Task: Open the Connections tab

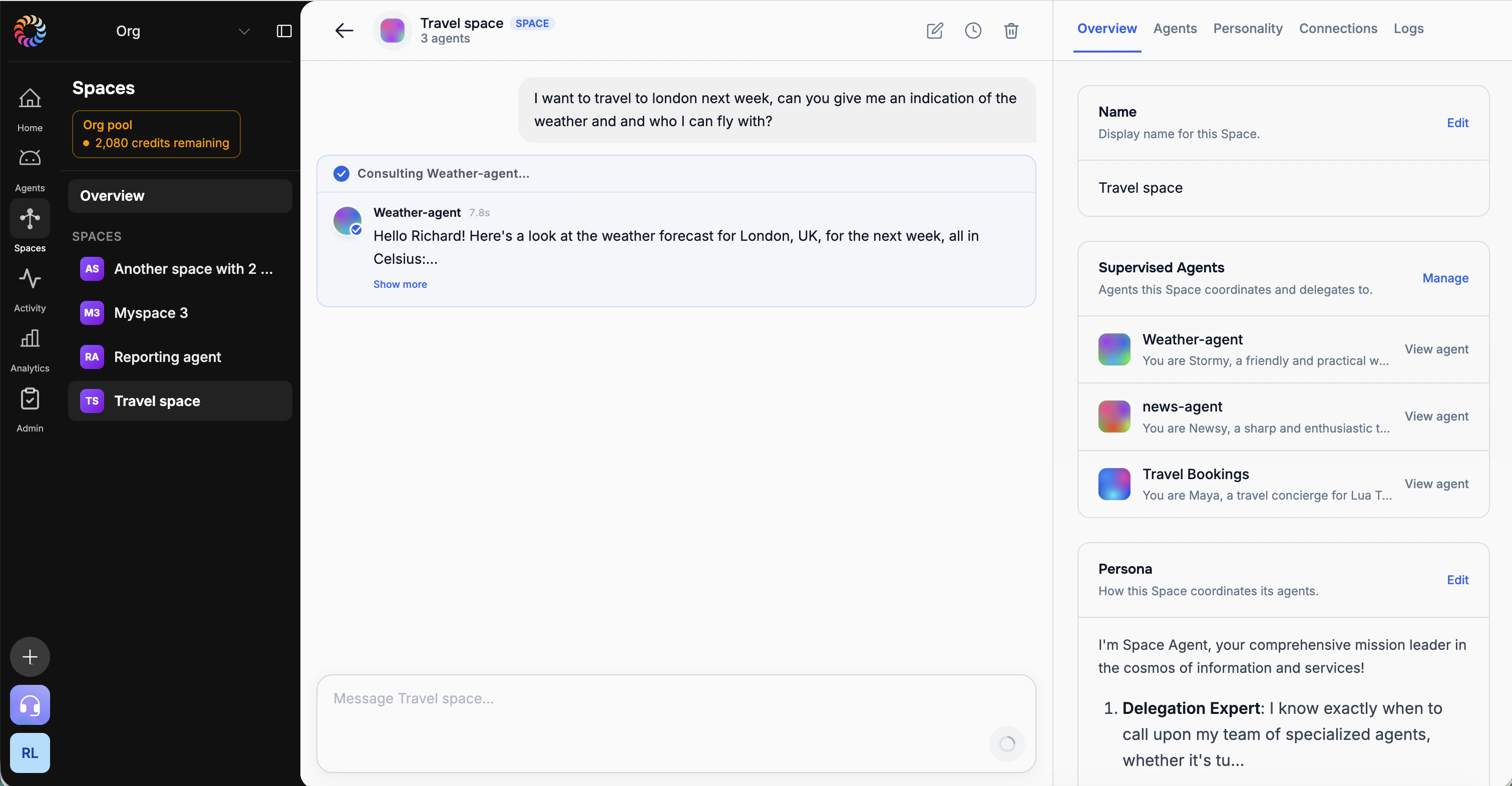Action: tap(1338, 29)
